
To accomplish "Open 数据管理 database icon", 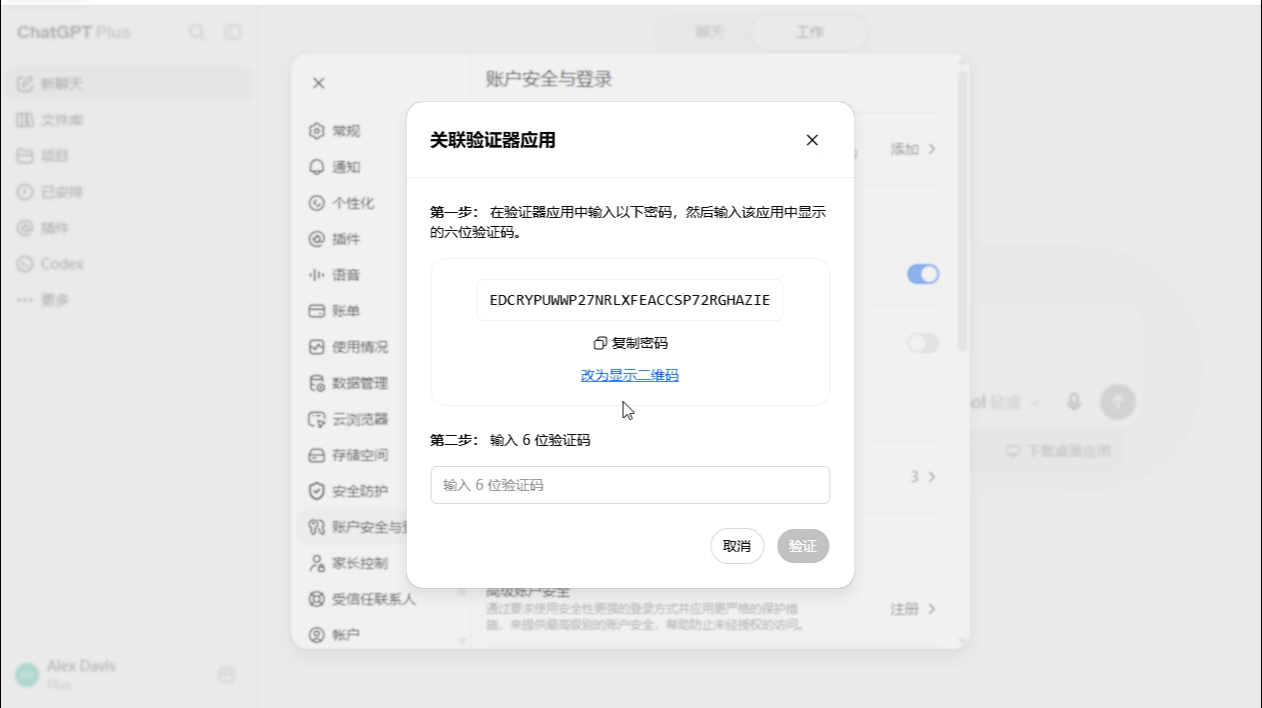I will pyautogui.click(x=317, y=383).
